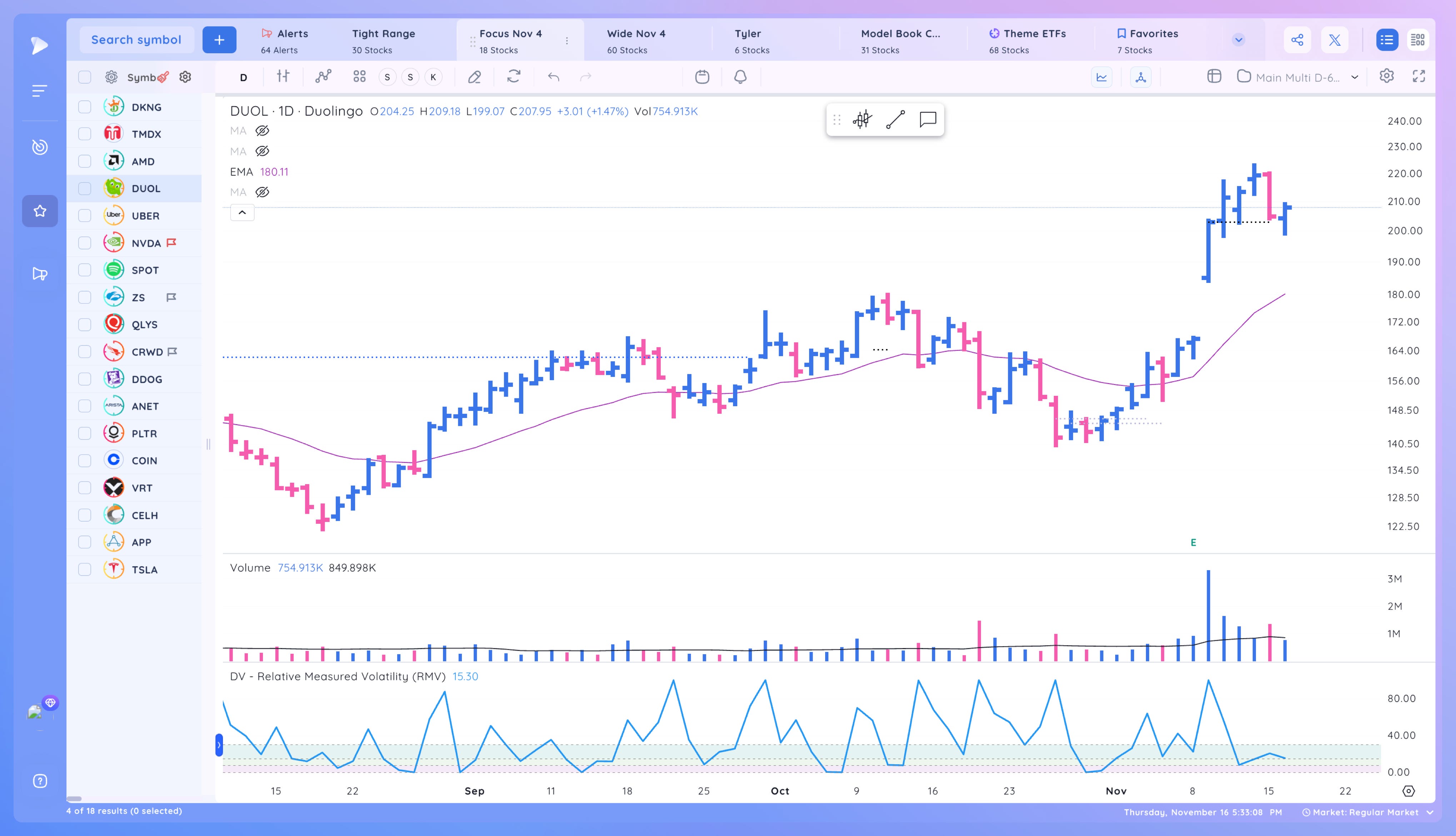Collapse the indicator legend chevron

(x=242, y=213)
